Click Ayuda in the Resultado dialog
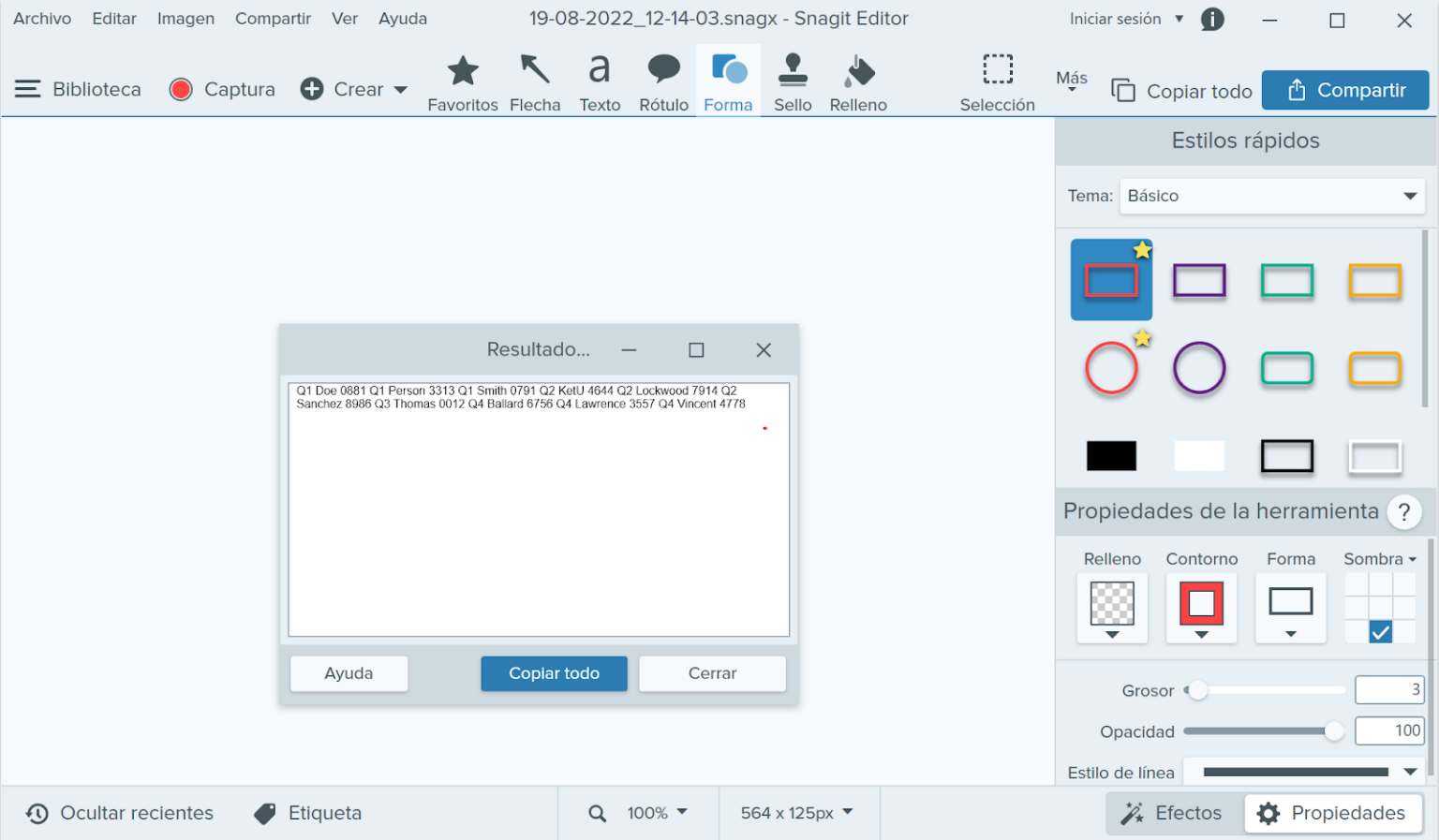 (x=349, y=673)
